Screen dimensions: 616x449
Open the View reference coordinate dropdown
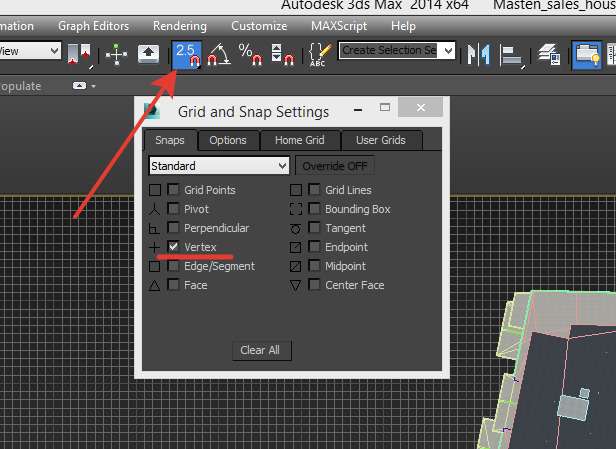(x=30, y=51)
